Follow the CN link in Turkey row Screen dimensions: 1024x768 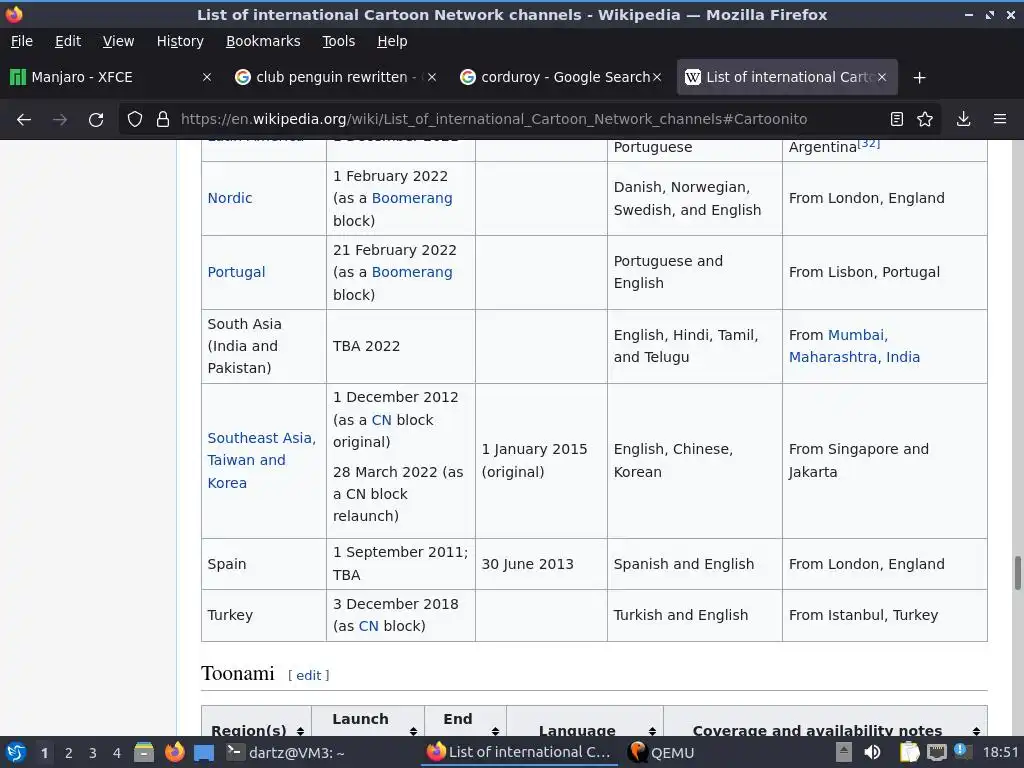click(368, 626)
